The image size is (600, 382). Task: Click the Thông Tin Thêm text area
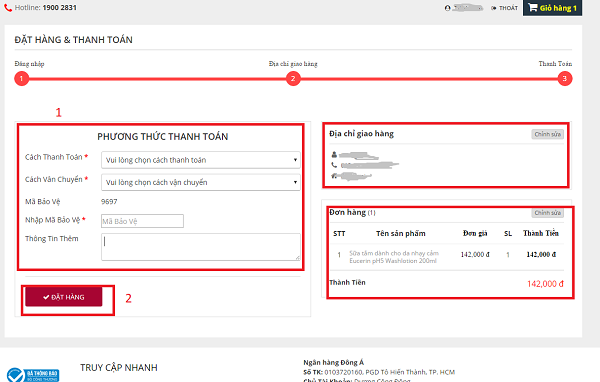201,247
